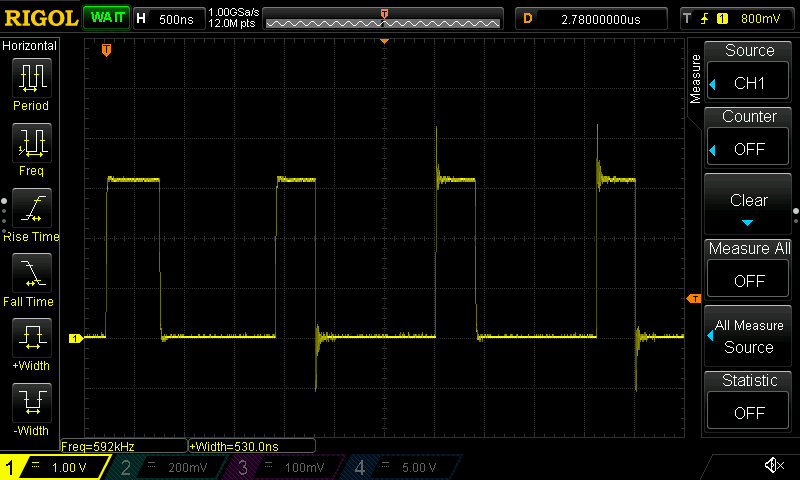Select the Period measurement icon

pyautogui.click(x=30, y=78)
